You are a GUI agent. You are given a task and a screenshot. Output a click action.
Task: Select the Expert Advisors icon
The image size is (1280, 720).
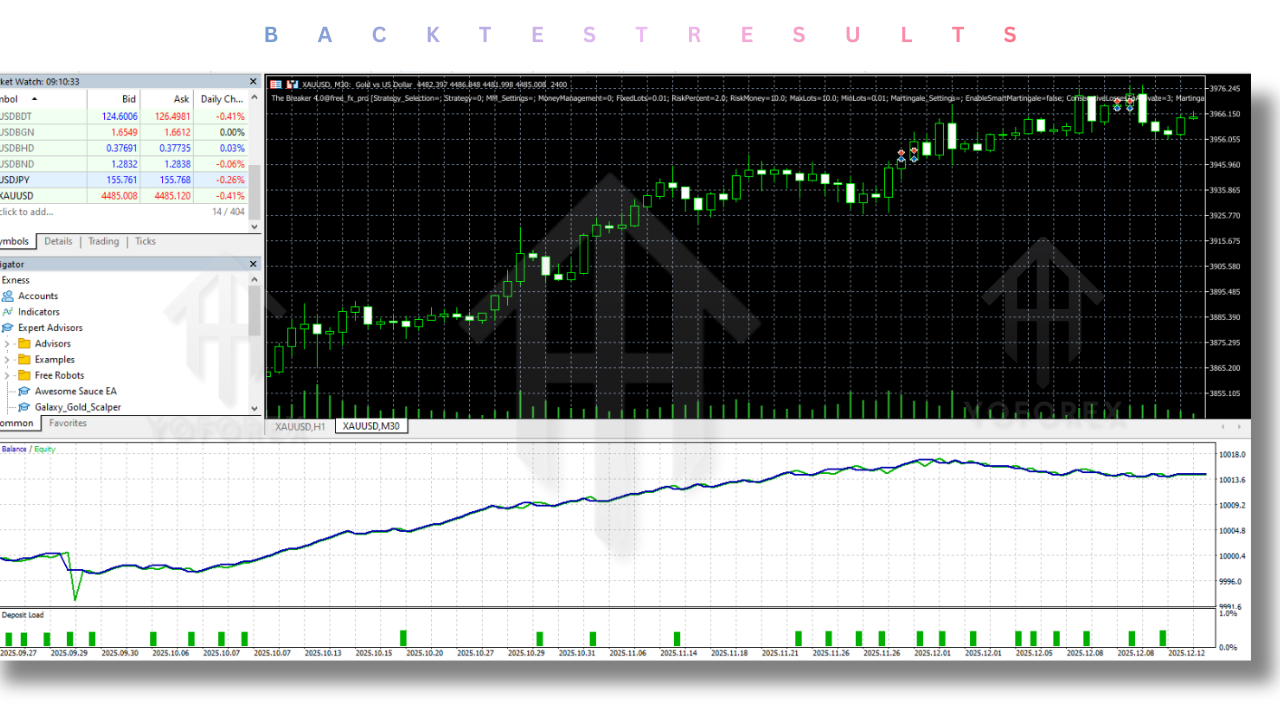[x=8, y=328]
